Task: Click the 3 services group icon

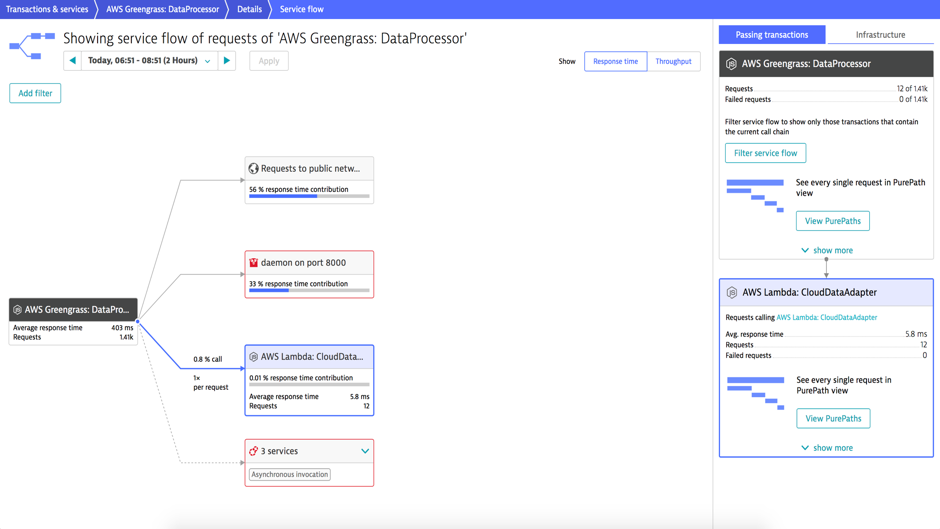Action: [x=254, y=451]
